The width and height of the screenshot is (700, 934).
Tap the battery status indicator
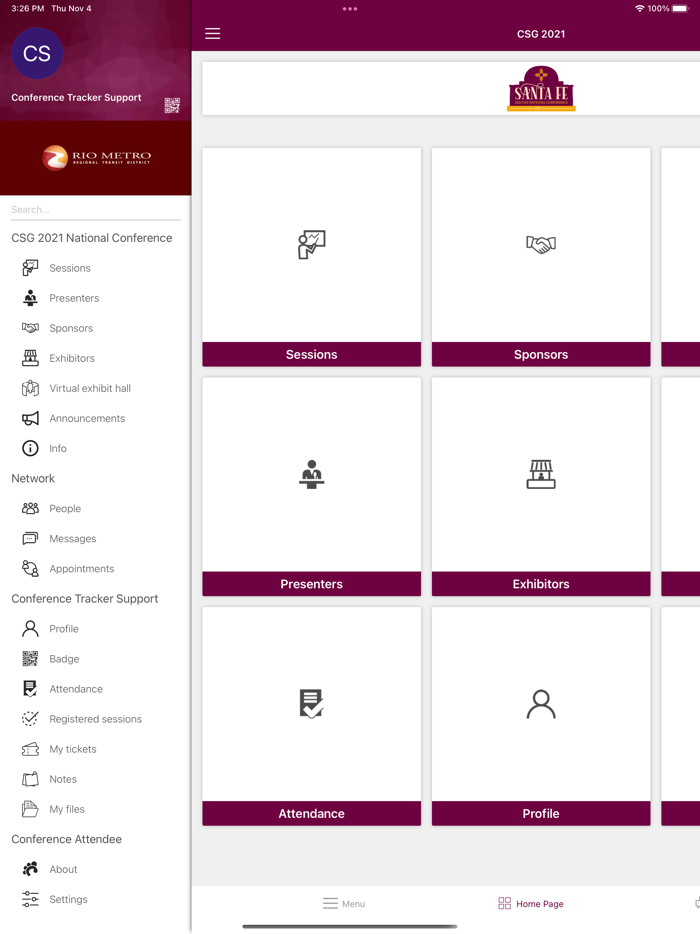680,8
